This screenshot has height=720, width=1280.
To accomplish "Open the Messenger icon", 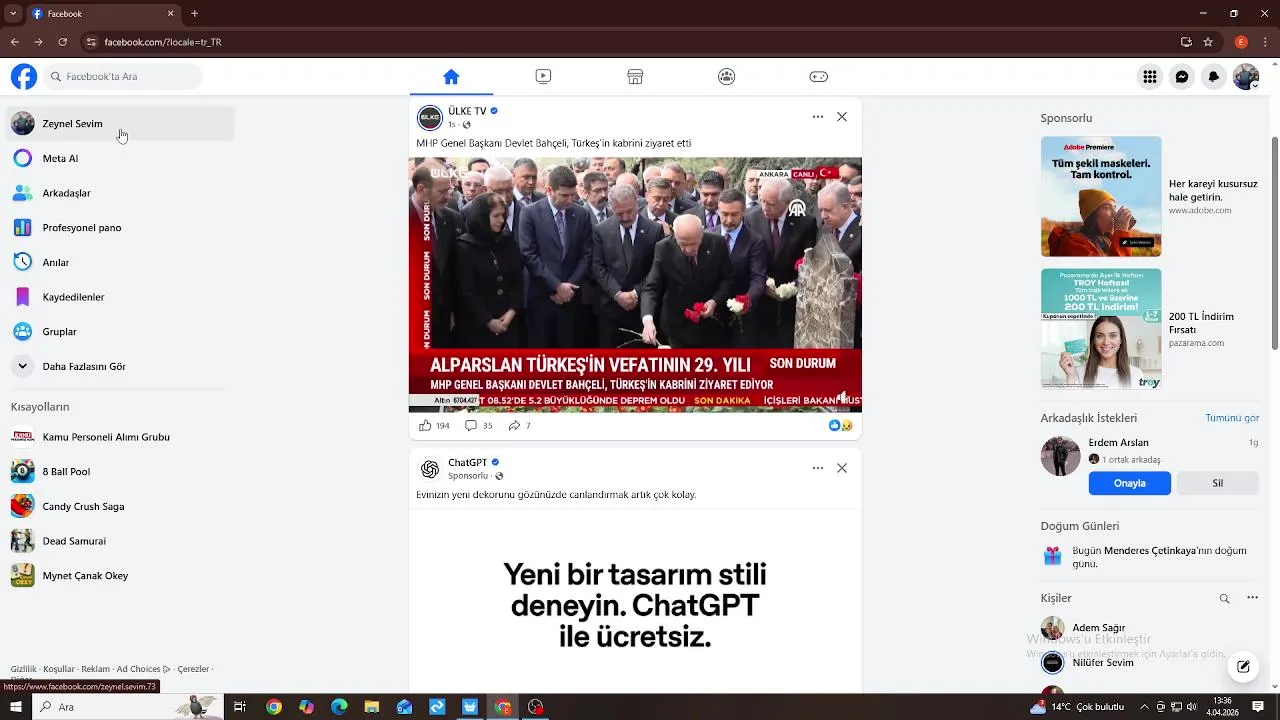I will [x=1182, y=77].
